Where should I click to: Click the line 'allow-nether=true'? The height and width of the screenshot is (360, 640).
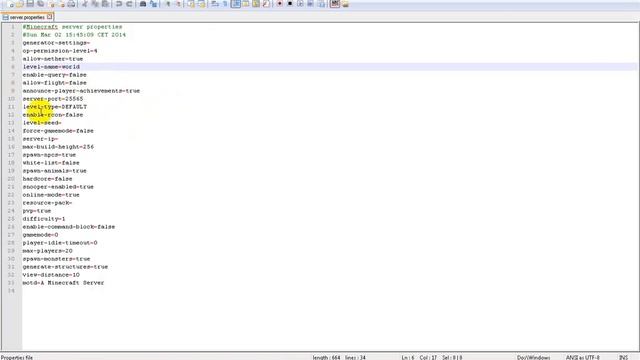coord(53,59)
